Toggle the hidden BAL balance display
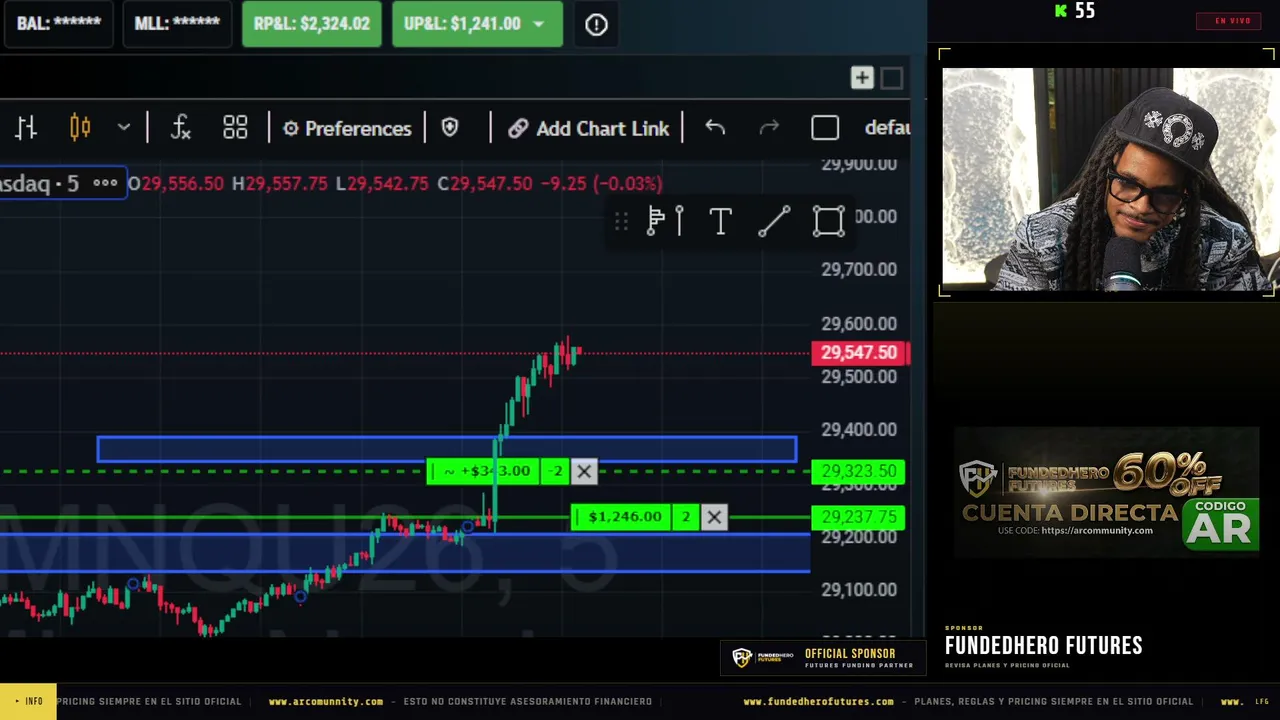 tap(59, 24)
